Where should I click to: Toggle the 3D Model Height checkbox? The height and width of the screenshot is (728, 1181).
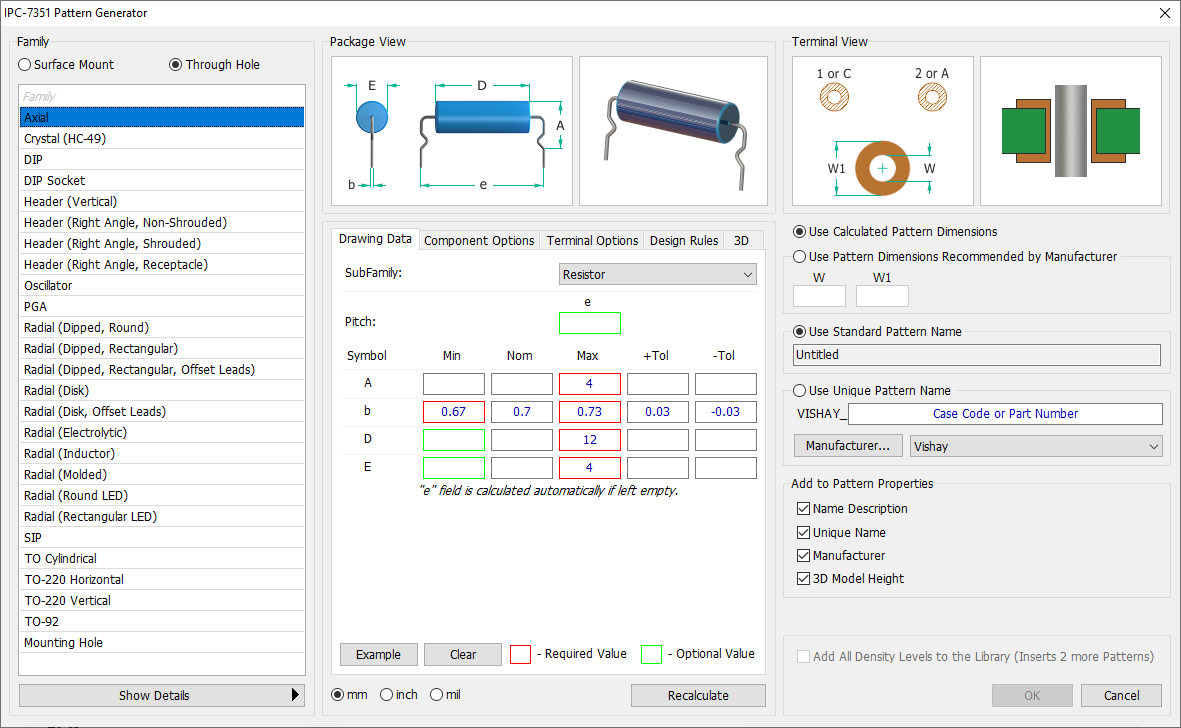[x=804, y=578]
